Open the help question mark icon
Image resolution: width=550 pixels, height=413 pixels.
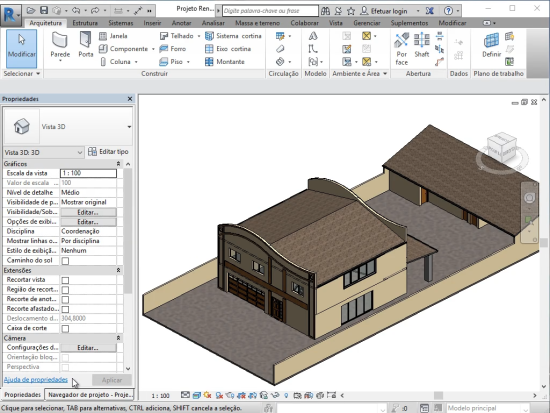click(x=448, y=11)
